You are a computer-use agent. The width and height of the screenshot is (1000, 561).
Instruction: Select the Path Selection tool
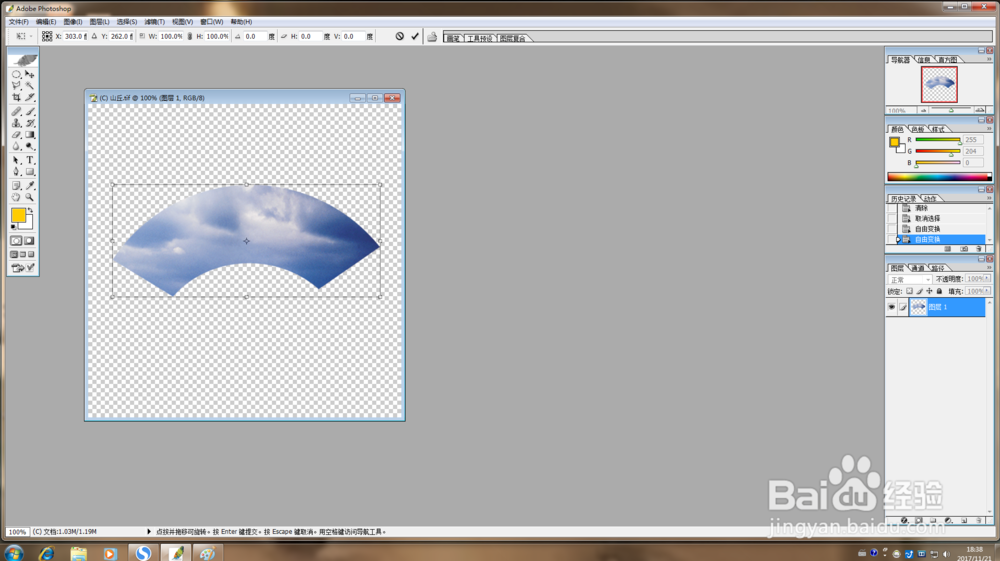click(x=17, y=160)
